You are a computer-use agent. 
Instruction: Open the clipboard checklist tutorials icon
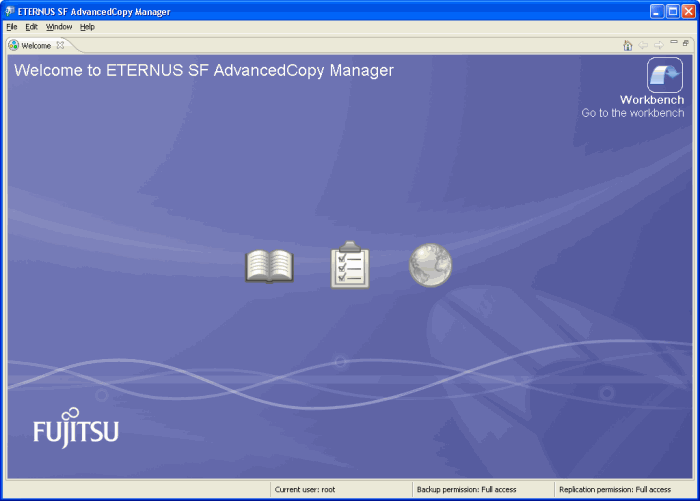click(350, 265)
